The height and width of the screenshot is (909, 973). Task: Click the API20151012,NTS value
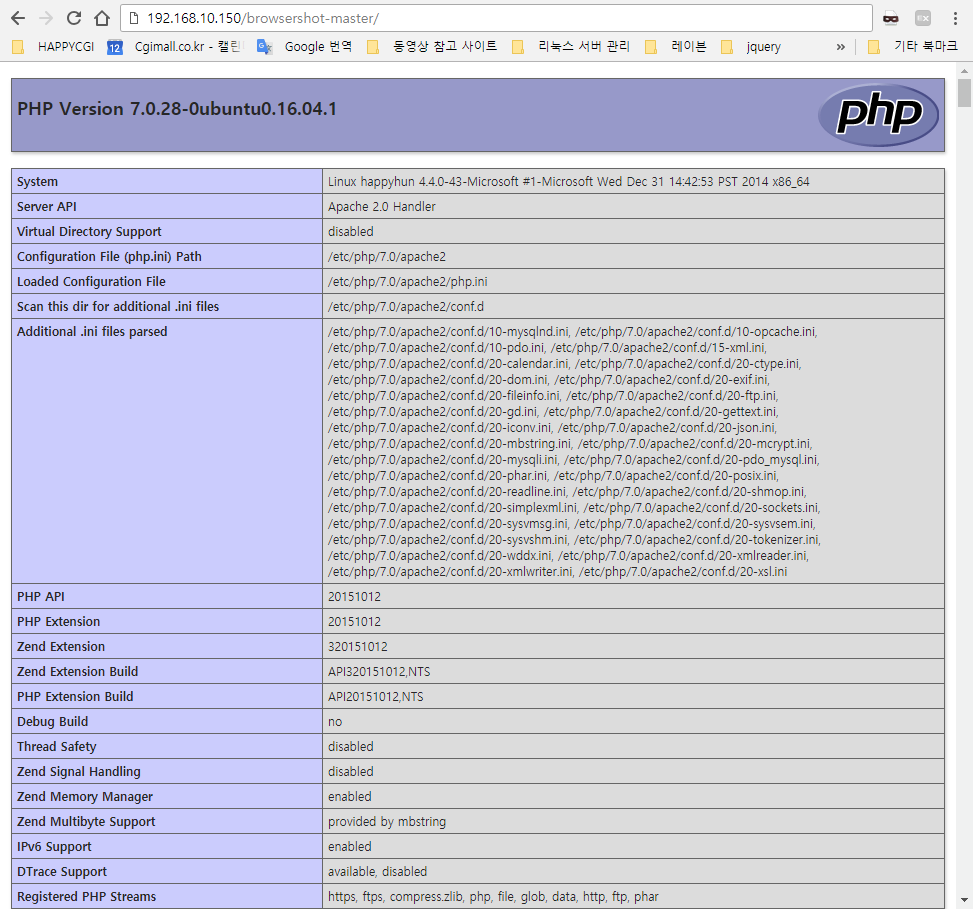(x=375, y=696)
